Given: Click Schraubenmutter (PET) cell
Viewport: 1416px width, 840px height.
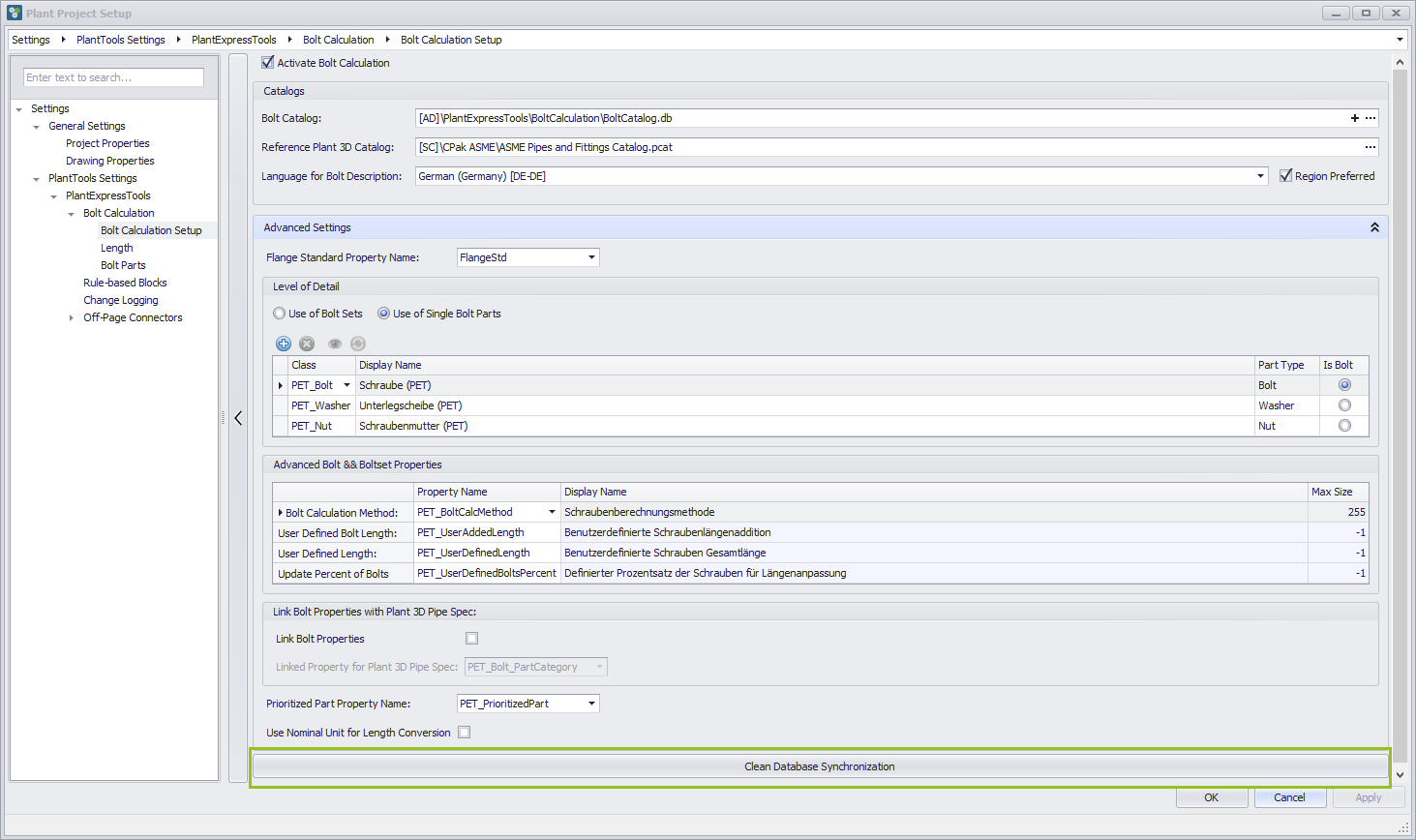Looking at the screenshot, I should pos(804,426).
